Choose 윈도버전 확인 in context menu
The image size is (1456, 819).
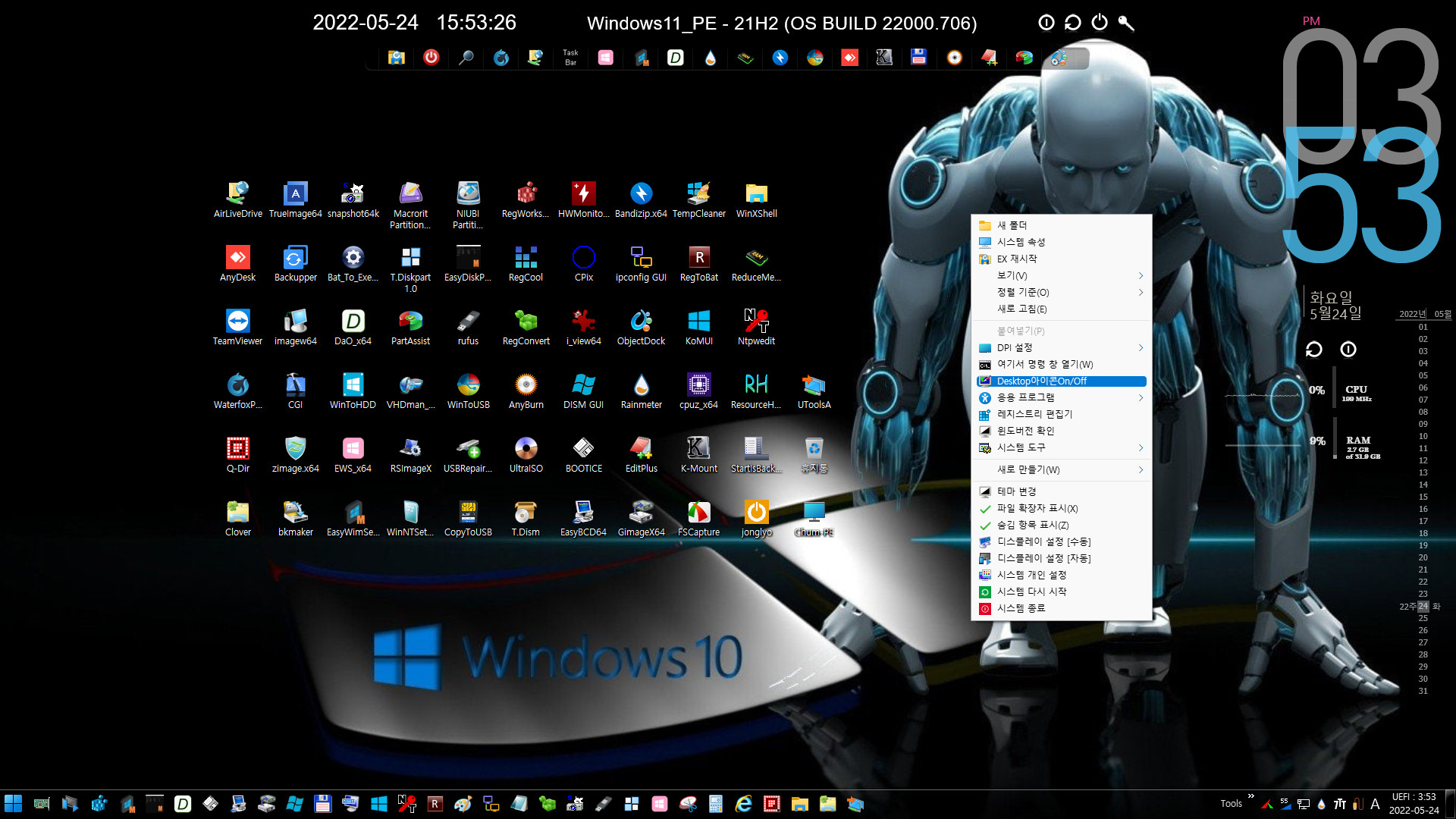[x=1062, y=431]
